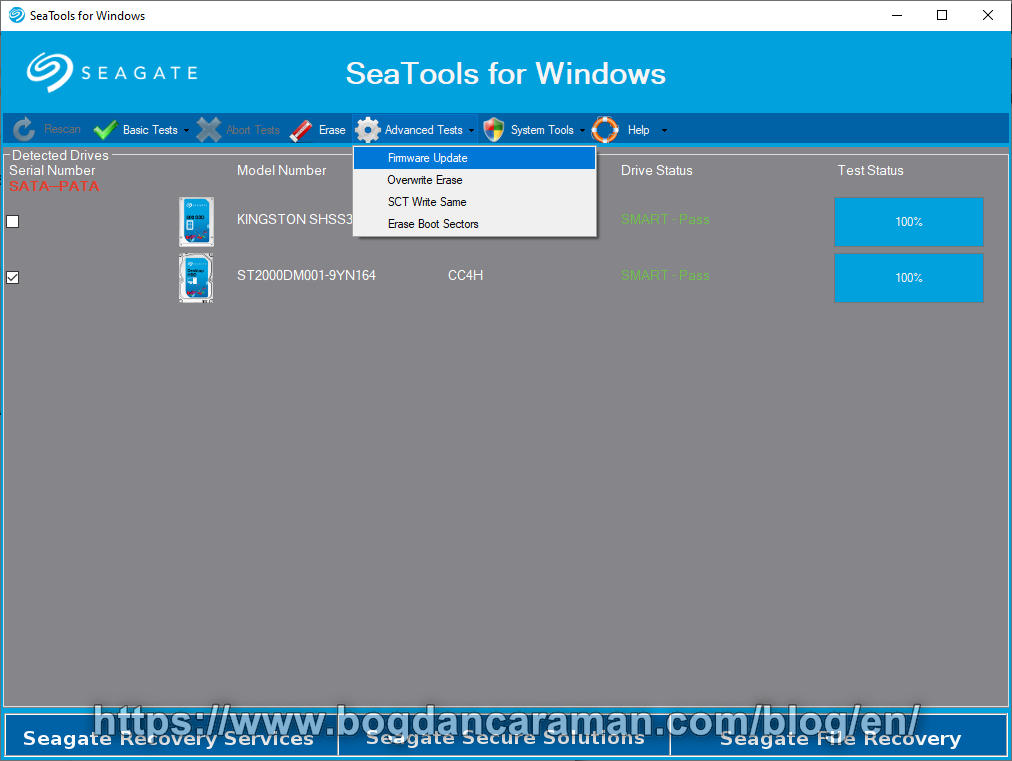Click the red SATA-PATA label

54,187
